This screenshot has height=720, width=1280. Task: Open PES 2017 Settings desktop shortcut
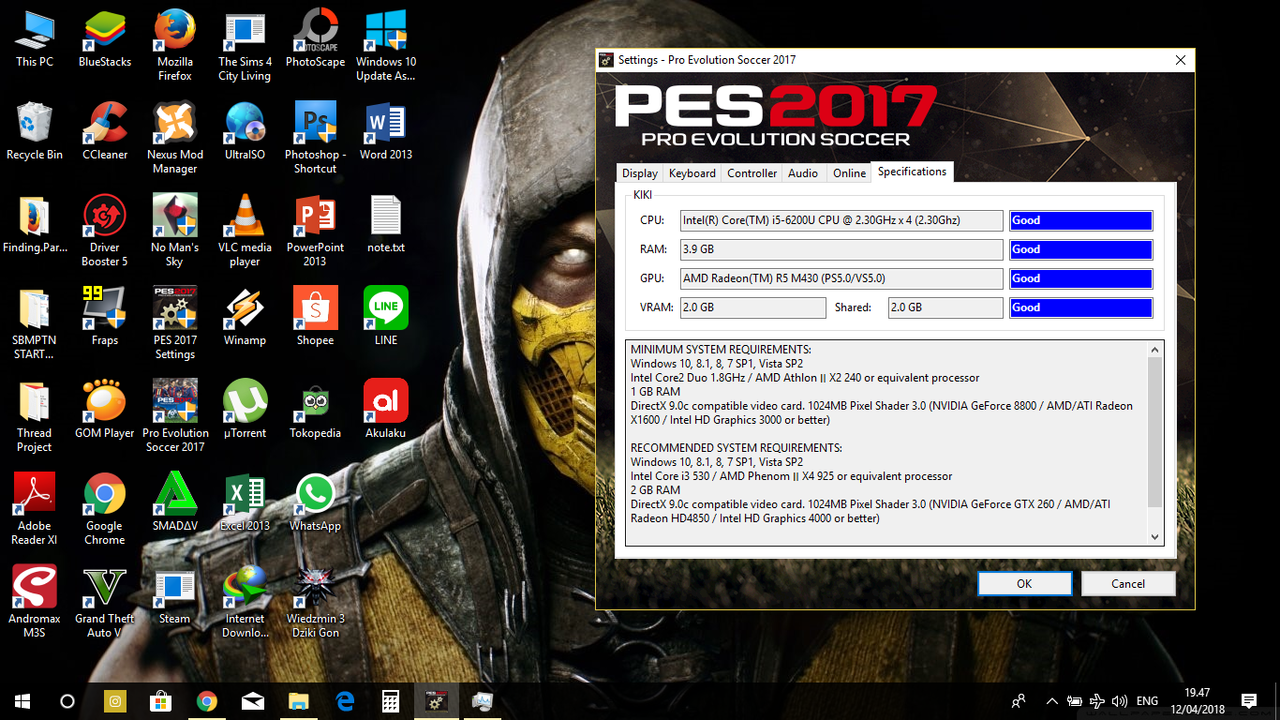point(175,325)
